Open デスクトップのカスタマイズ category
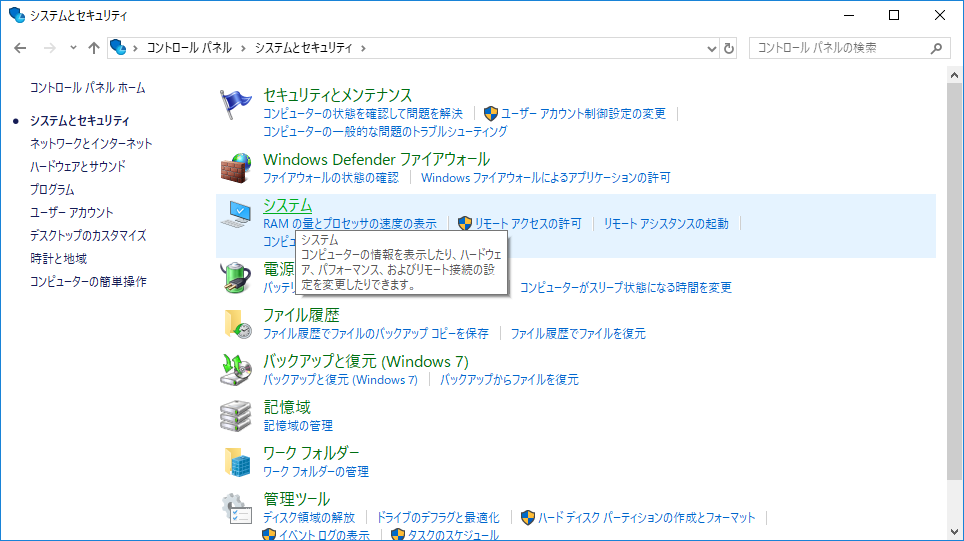Image resolution: width=964 pixels, height=541 pixels. [88, 235]
